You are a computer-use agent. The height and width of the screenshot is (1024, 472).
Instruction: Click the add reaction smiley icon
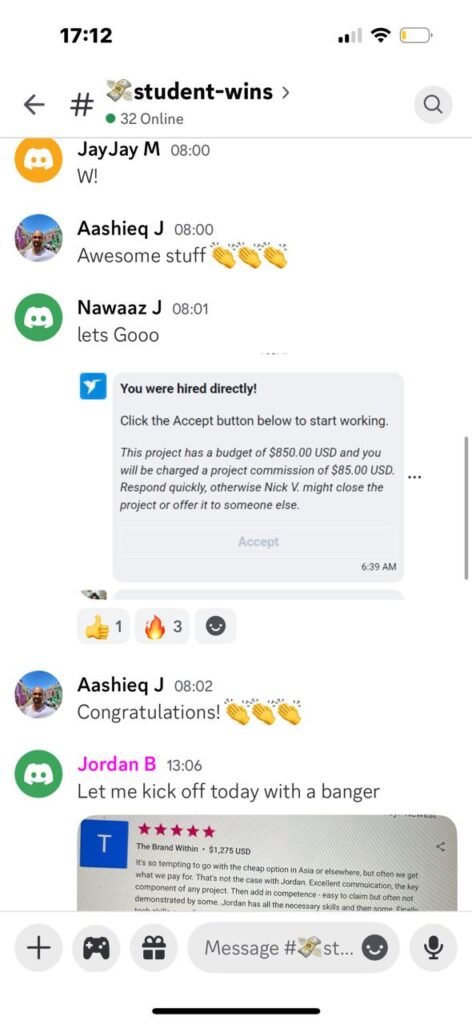point(215,627)
